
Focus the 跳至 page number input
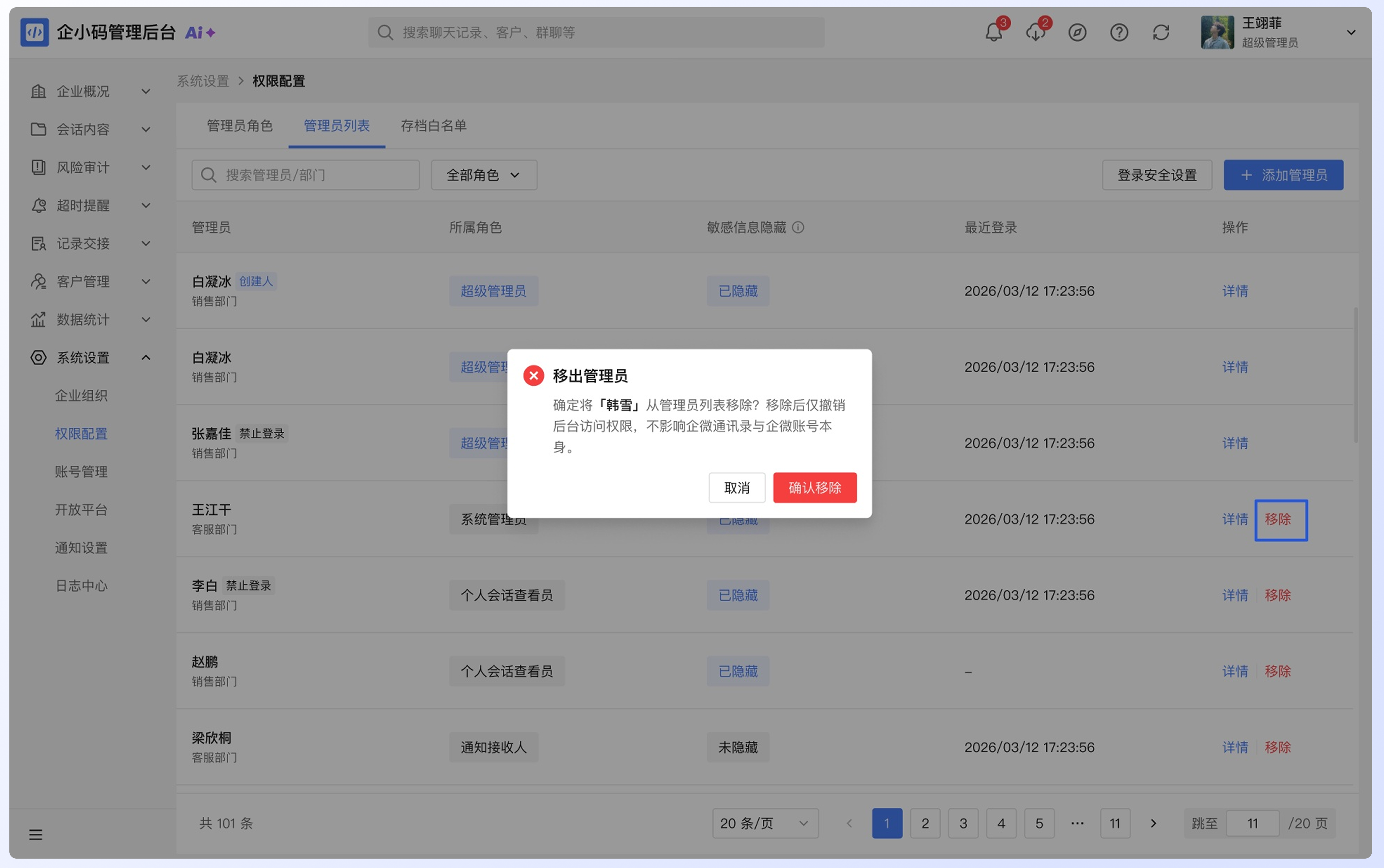[1252, 824]
